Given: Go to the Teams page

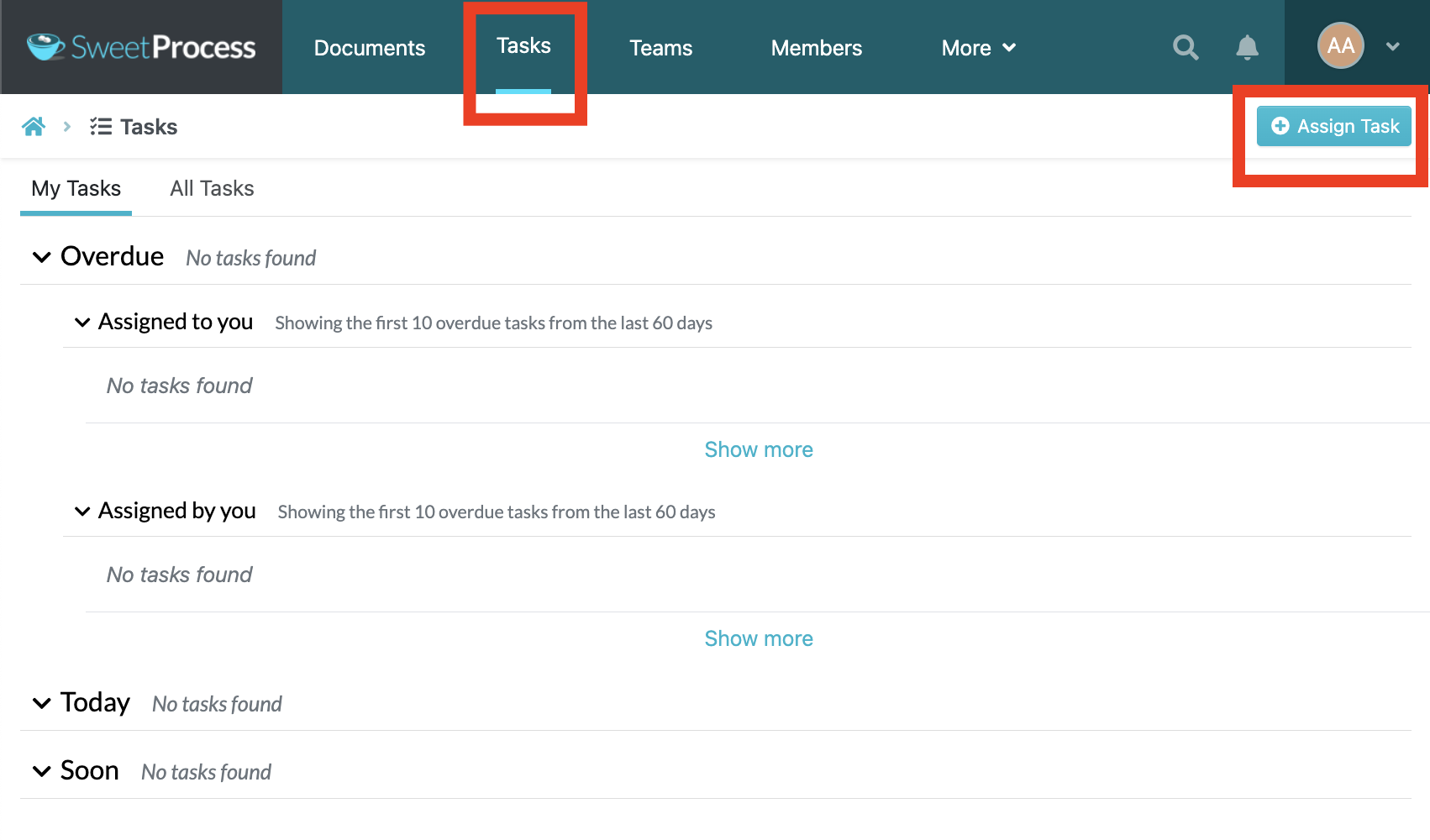Looking at the screenshot, I should [x=660, y=48].
